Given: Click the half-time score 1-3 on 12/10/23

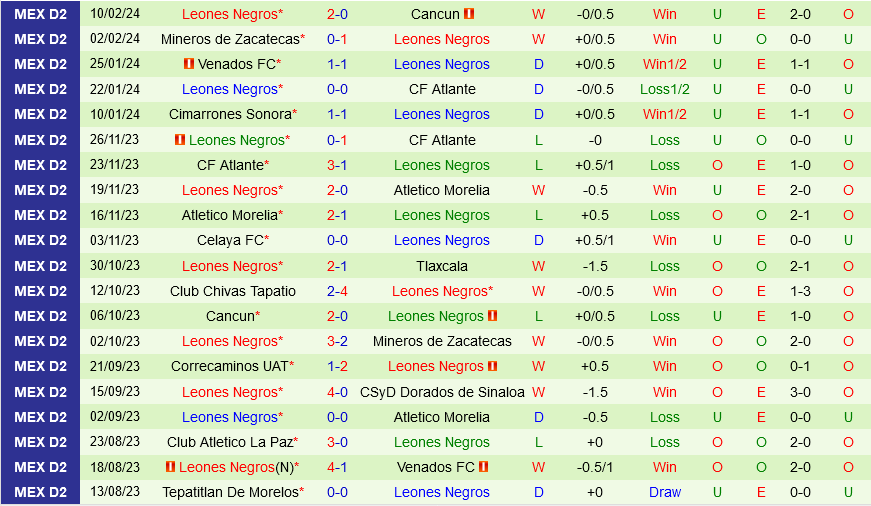Looking at the screenshot, I should 801,291.
